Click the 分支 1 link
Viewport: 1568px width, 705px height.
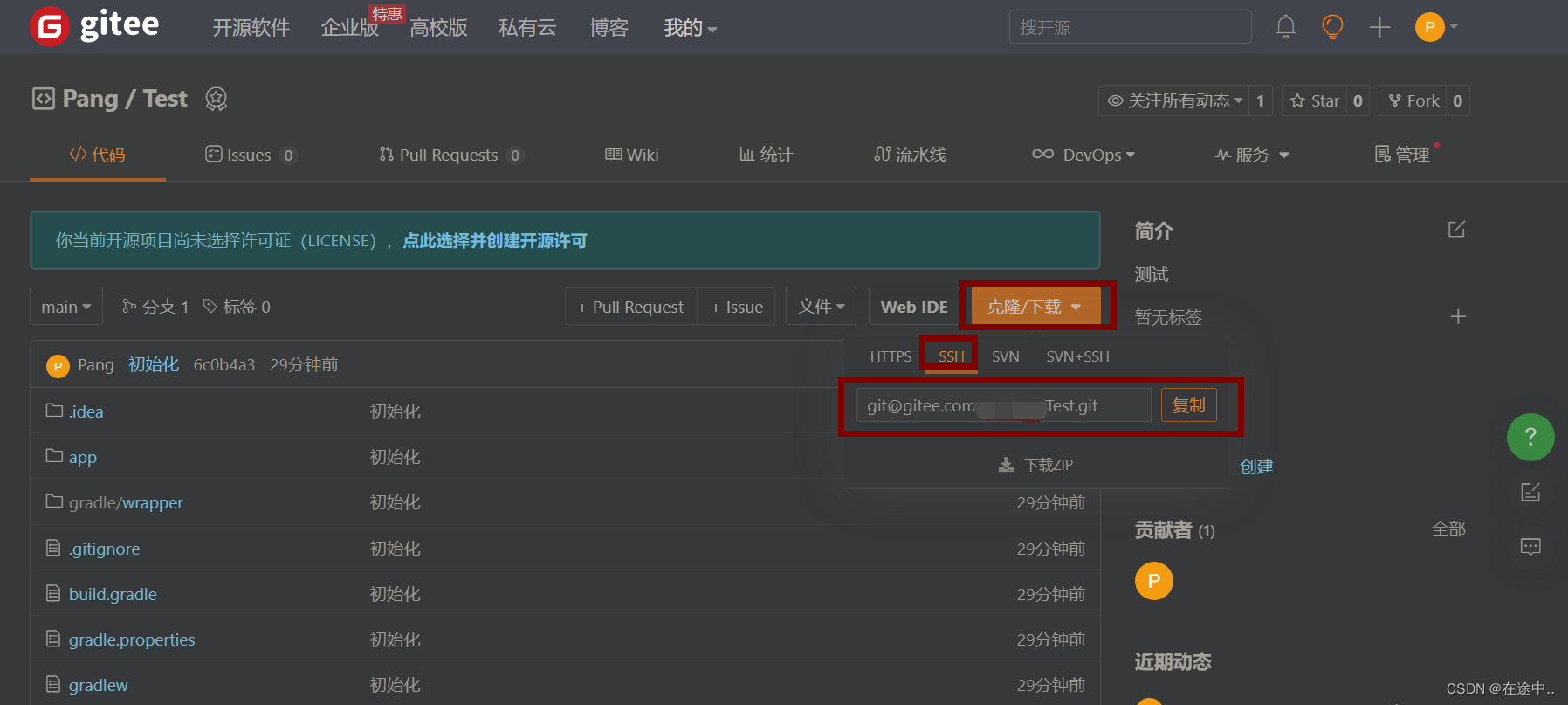(x=155, y=307)
